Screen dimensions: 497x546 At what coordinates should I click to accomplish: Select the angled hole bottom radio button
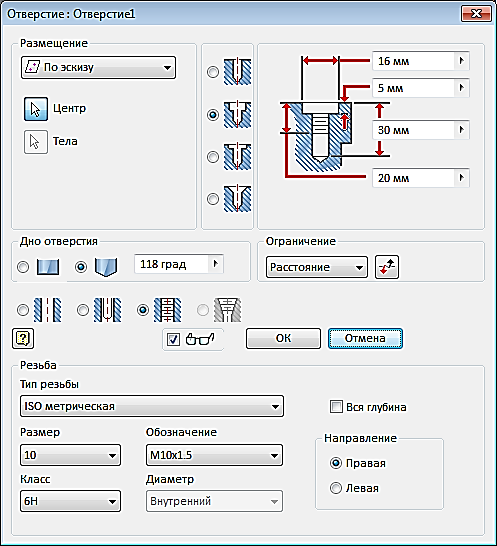(x=81, y=267)
